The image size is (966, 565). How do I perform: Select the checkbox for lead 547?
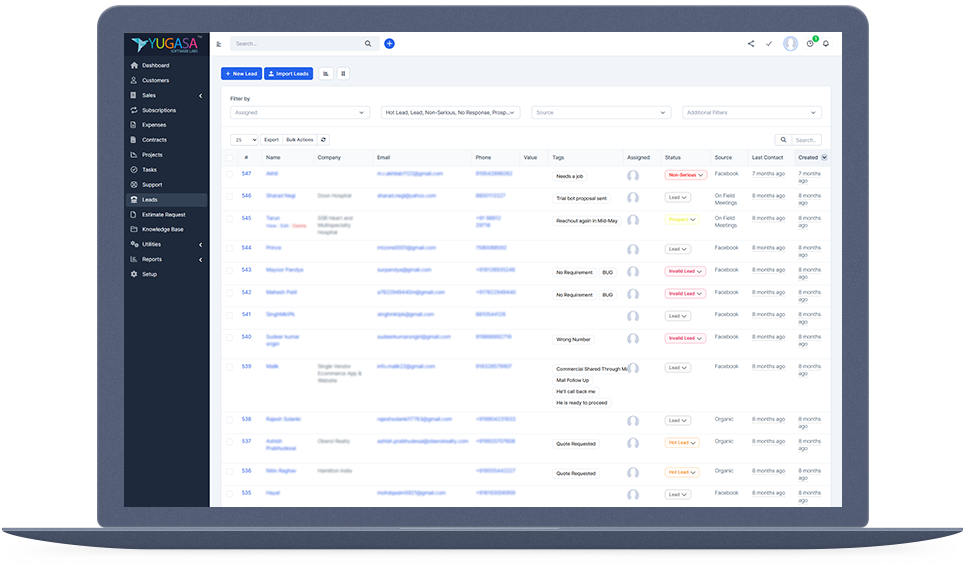tap(229, 175)
